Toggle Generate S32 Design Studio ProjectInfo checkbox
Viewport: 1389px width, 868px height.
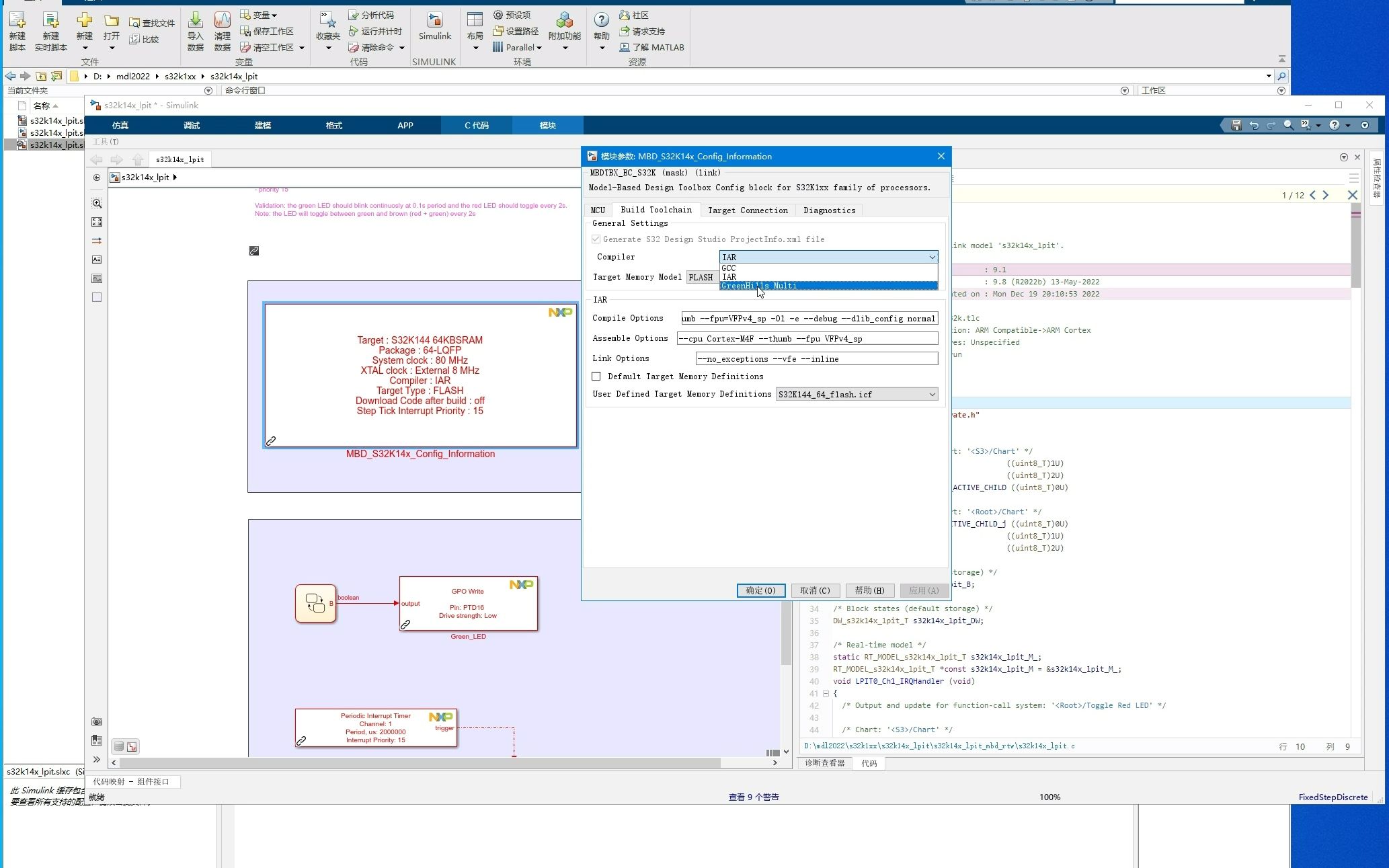[x=596, y=239]
